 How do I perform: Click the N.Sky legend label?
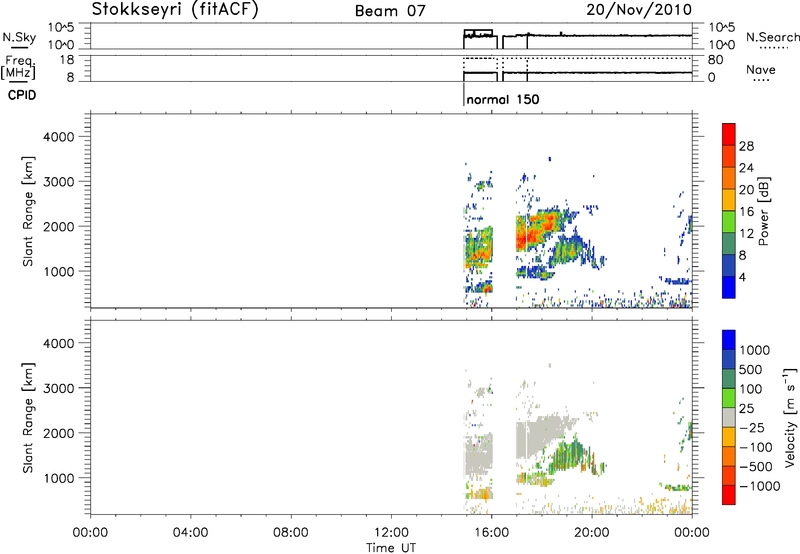pyautogui.click(x=19, y=37)
